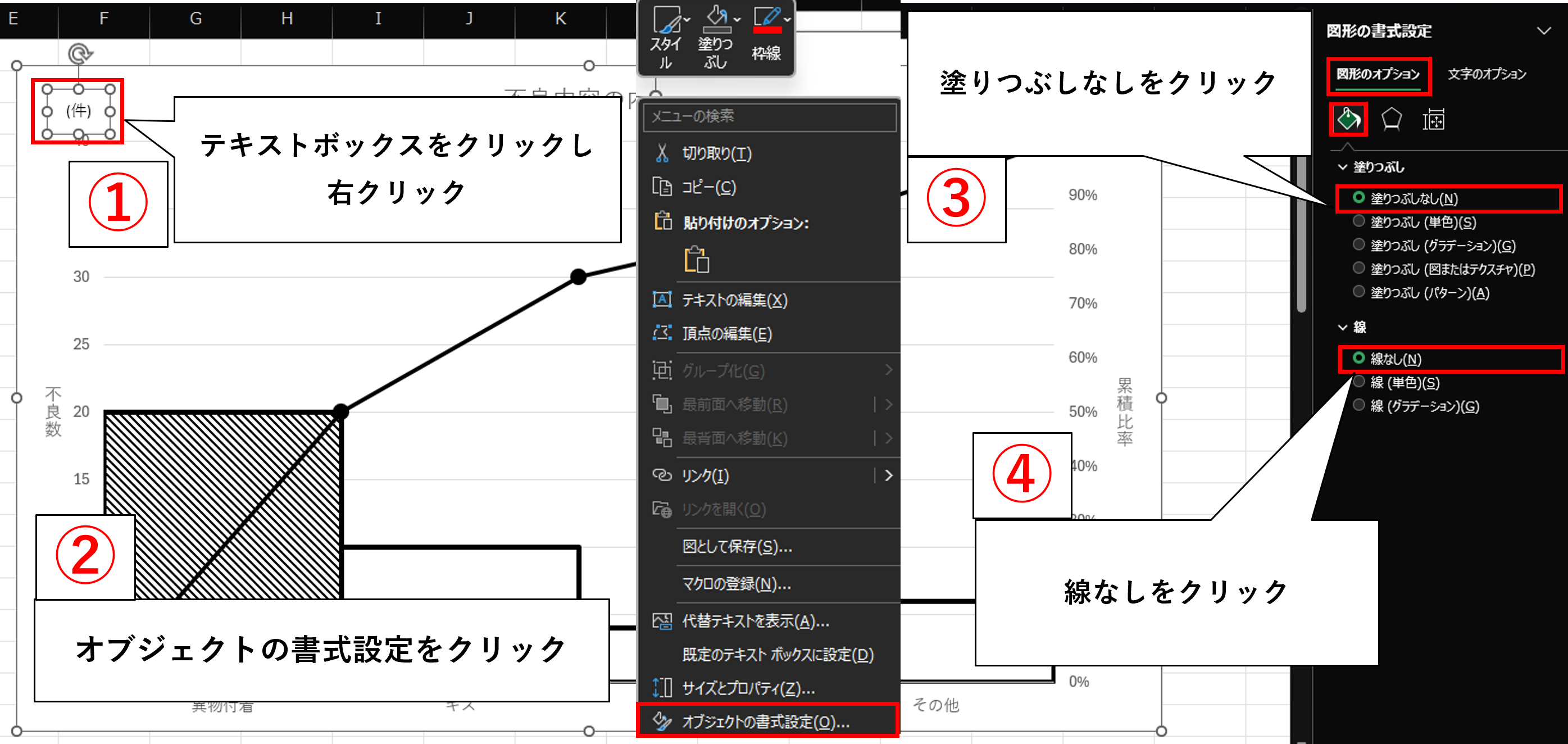Expand the リンク(I) submenu arrow
The image size is (1568, 744).
pyautogui.click(x=889, y=475)
